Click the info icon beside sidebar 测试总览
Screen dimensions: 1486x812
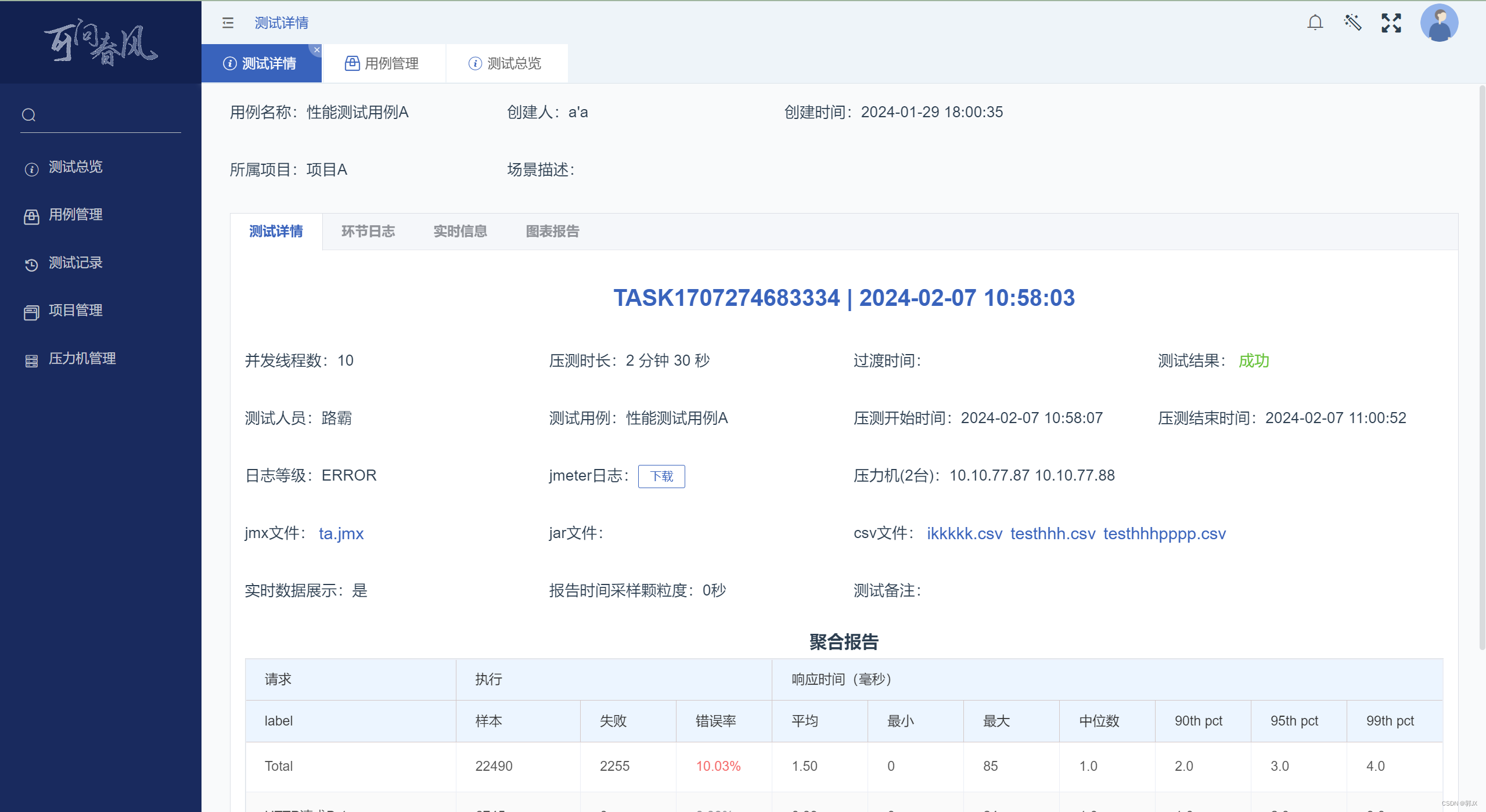click(x=31, y=169)
